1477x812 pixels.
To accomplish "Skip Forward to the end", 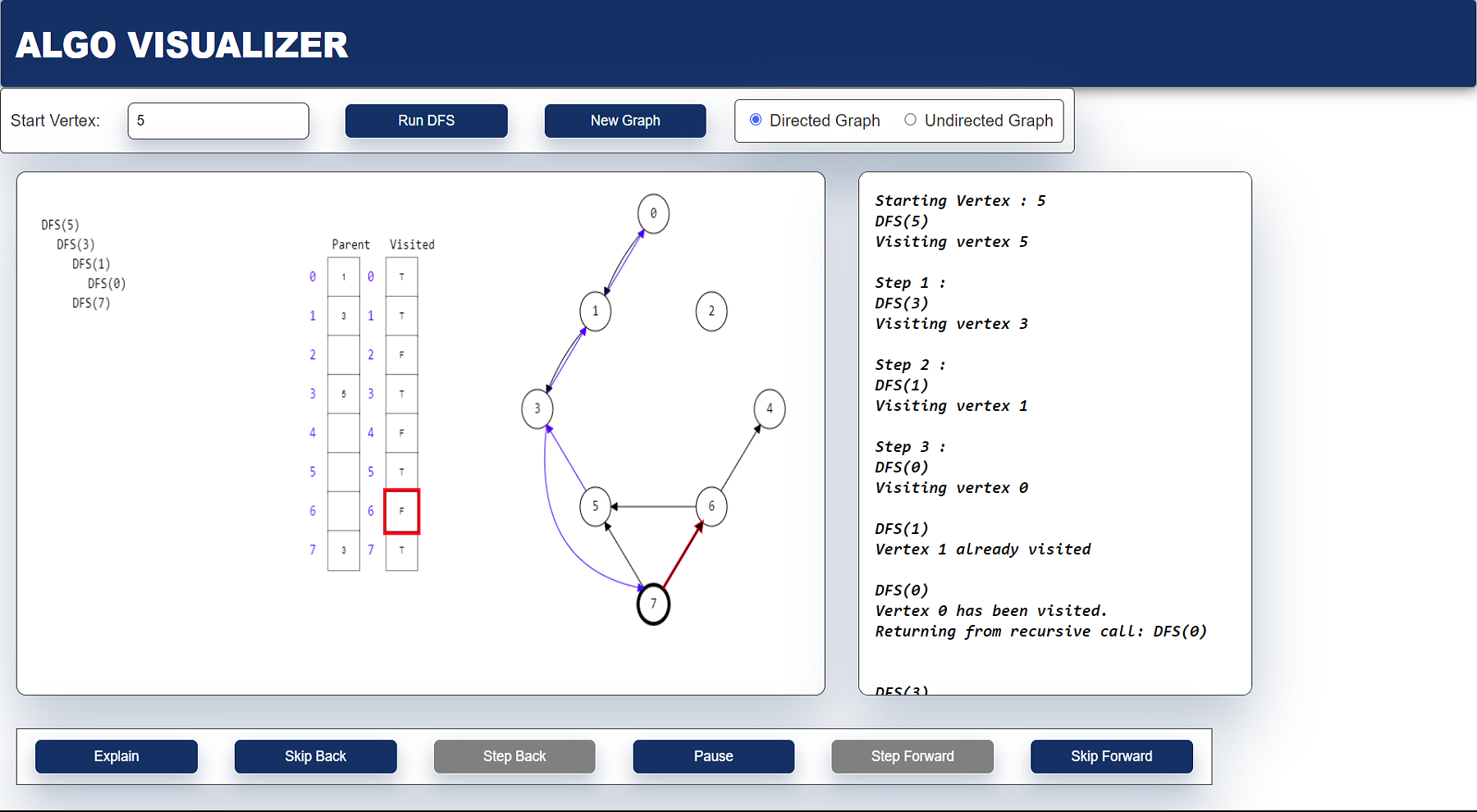I will (1111, 756).
